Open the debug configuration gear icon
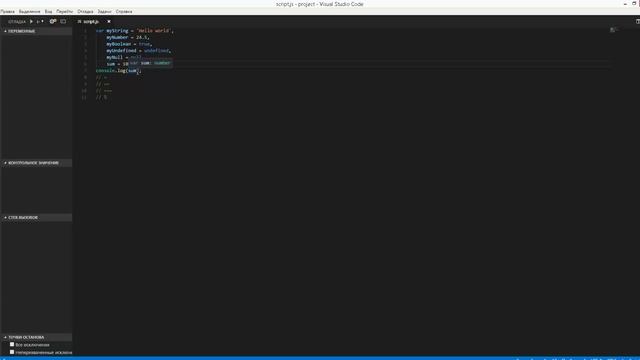 (53, 22)
